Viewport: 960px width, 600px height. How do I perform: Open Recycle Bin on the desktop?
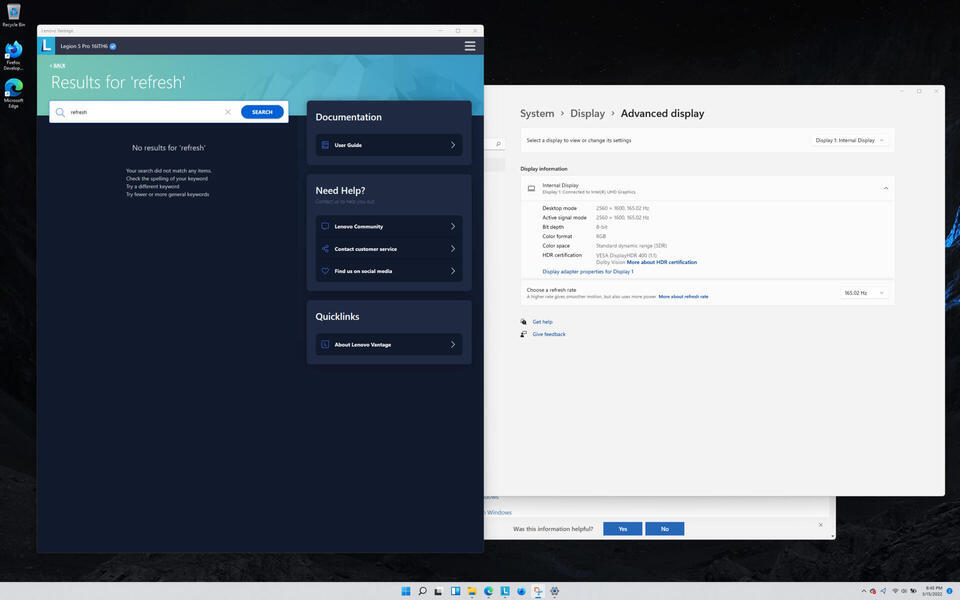pyautogui.click(x=13, y=15)
